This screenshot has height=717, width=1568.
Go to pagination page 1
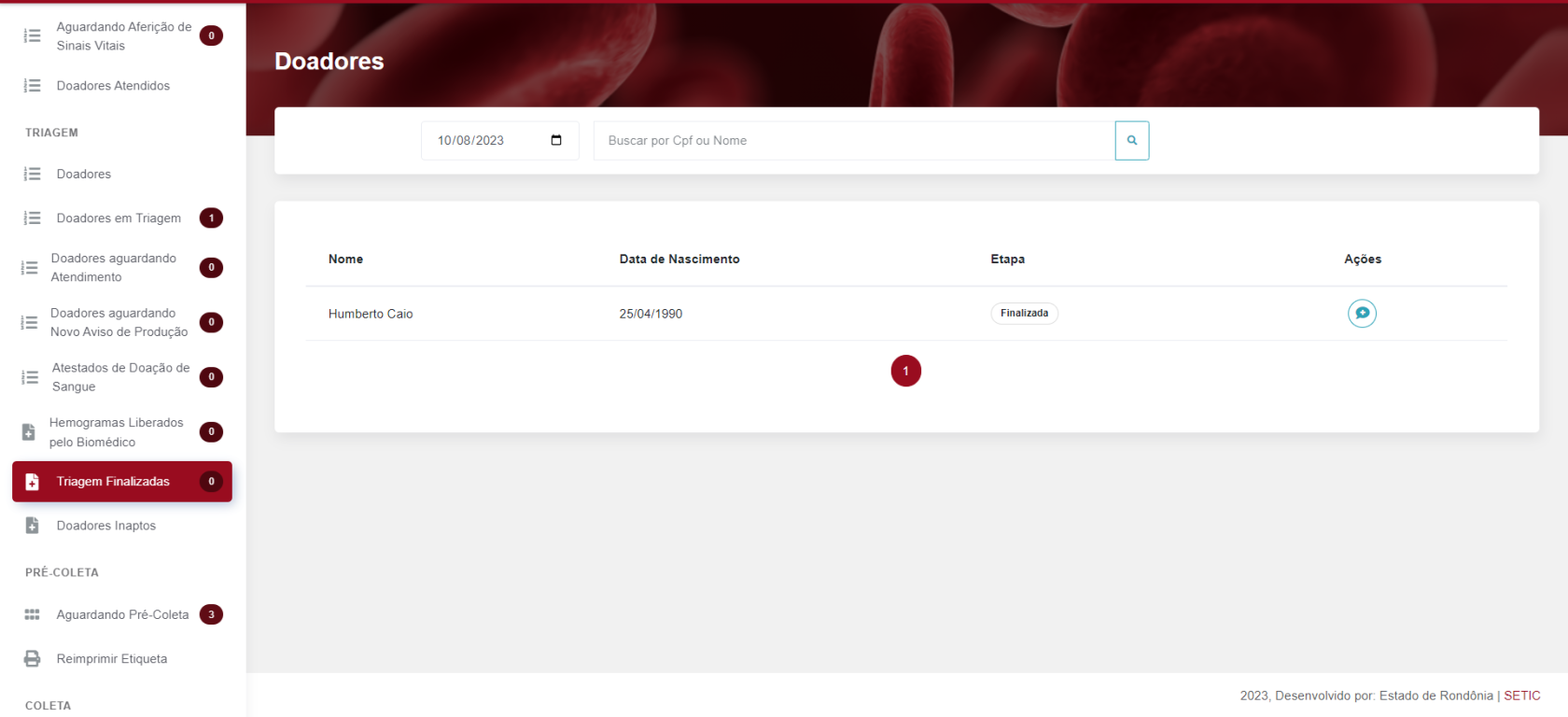coord(905,371)
